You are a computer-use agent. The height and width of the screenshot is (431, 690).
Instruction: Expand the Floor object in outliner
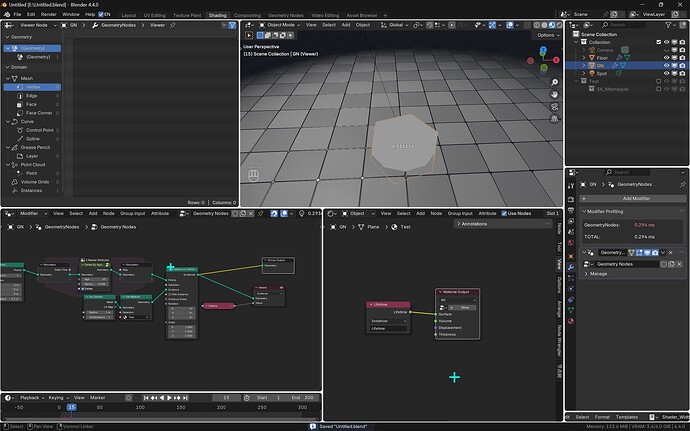pyautogui.click(x=584, y=58)
